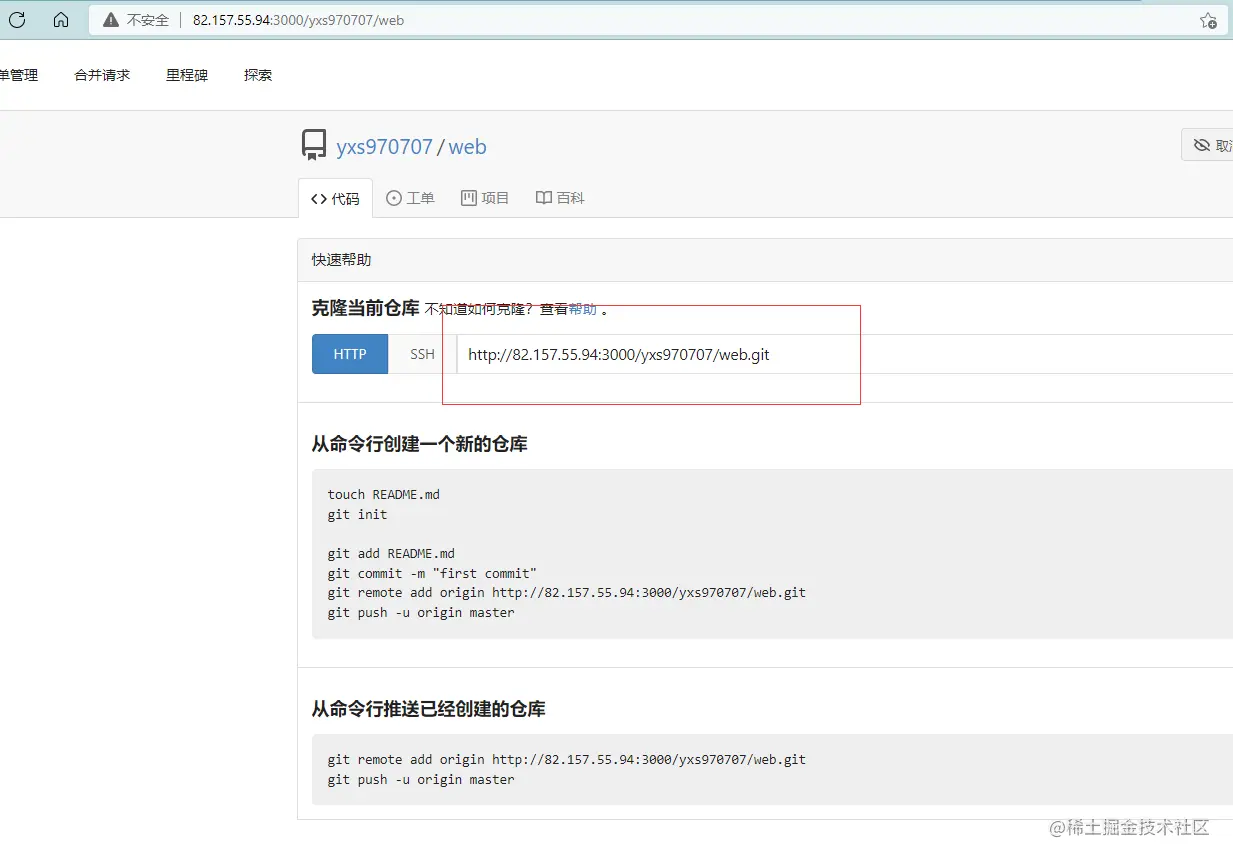Open the web repository link

pos(467,147)
